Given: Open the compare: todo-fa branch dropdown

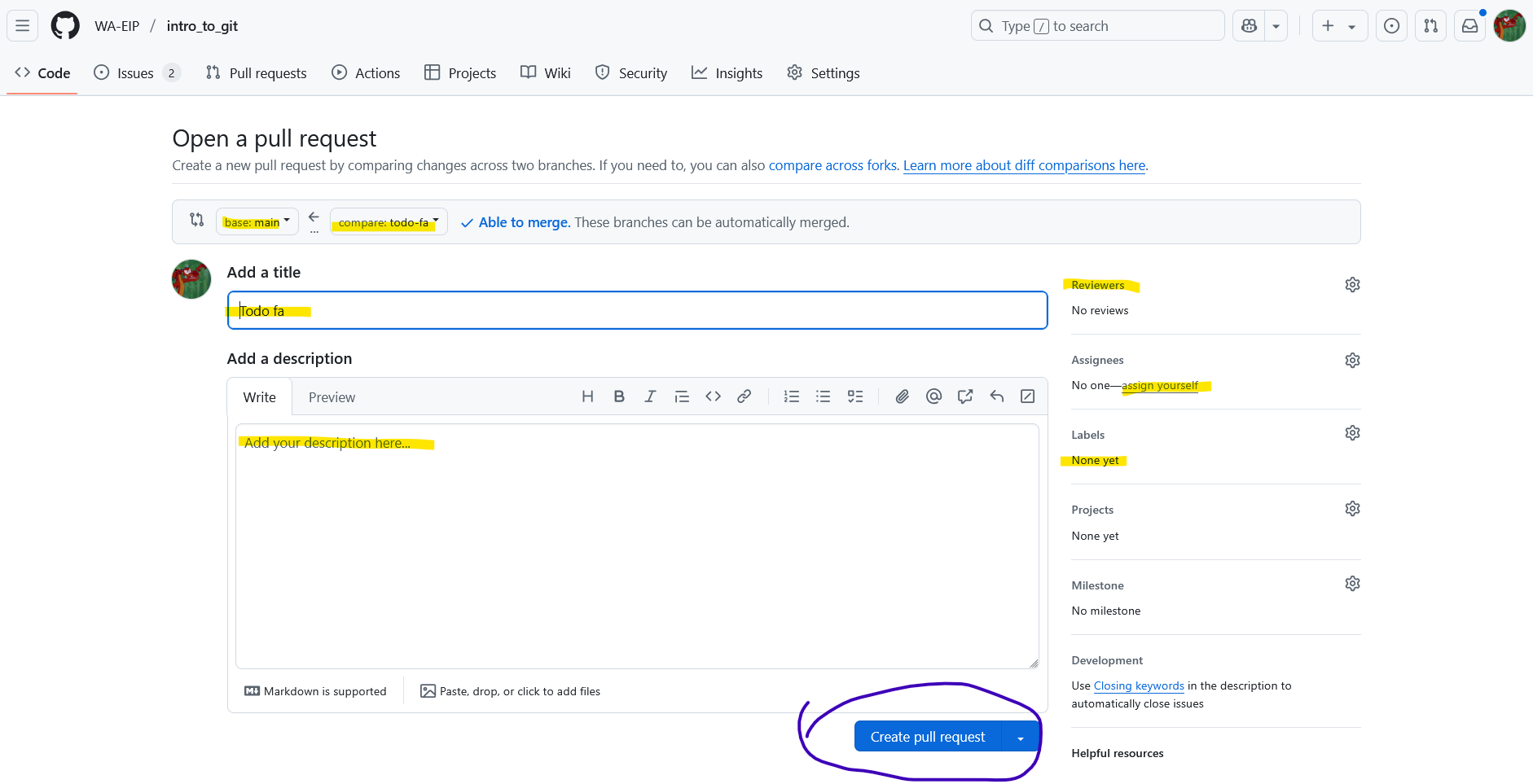Looking at the screenshot, I should click(x=389, y=221).
